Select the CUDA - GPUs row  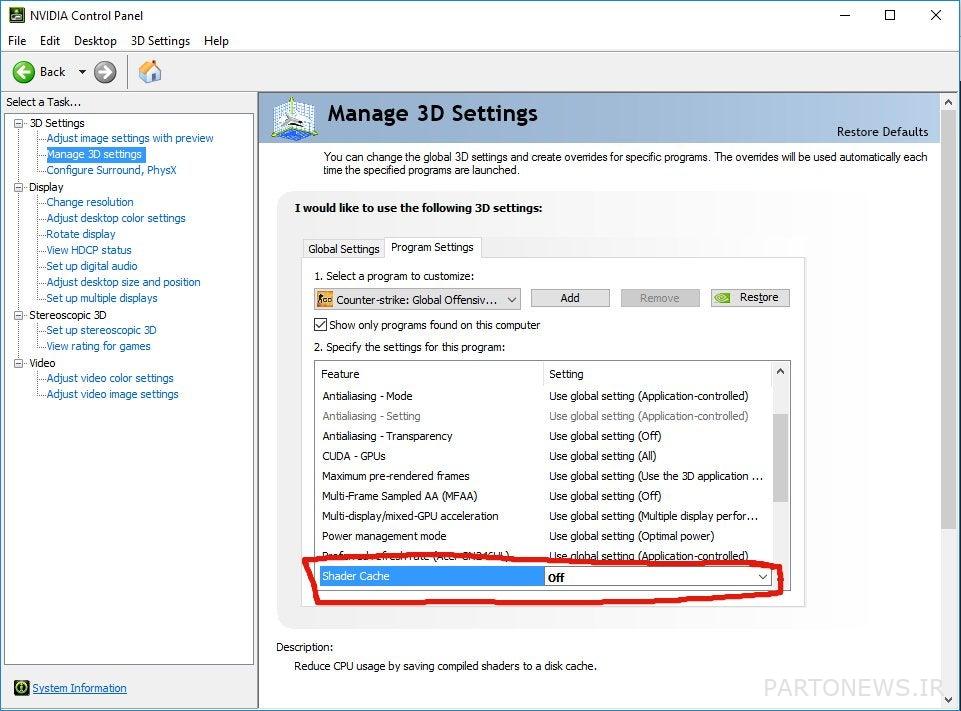544,457
